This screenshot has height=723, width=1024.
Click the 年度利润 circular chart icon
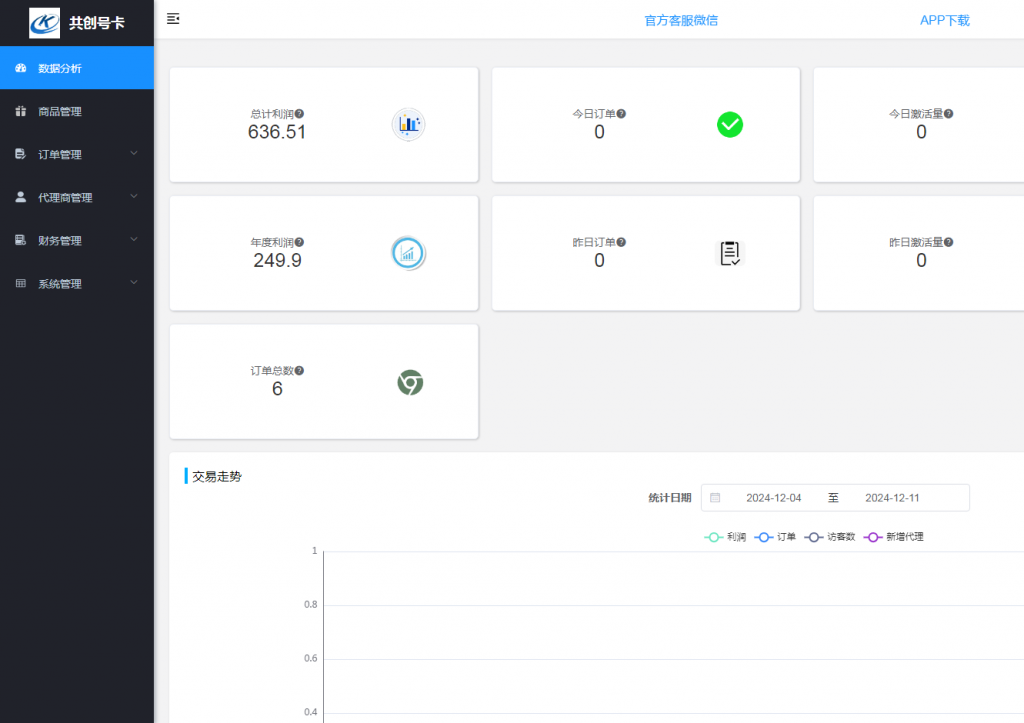point(408,253)
